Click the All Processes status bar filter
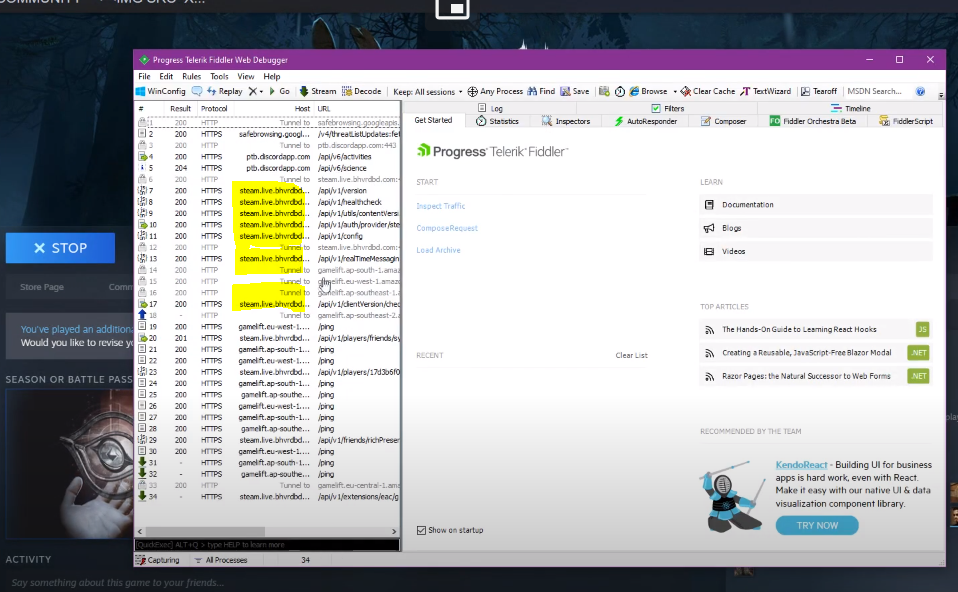 (x=221, y=560)
